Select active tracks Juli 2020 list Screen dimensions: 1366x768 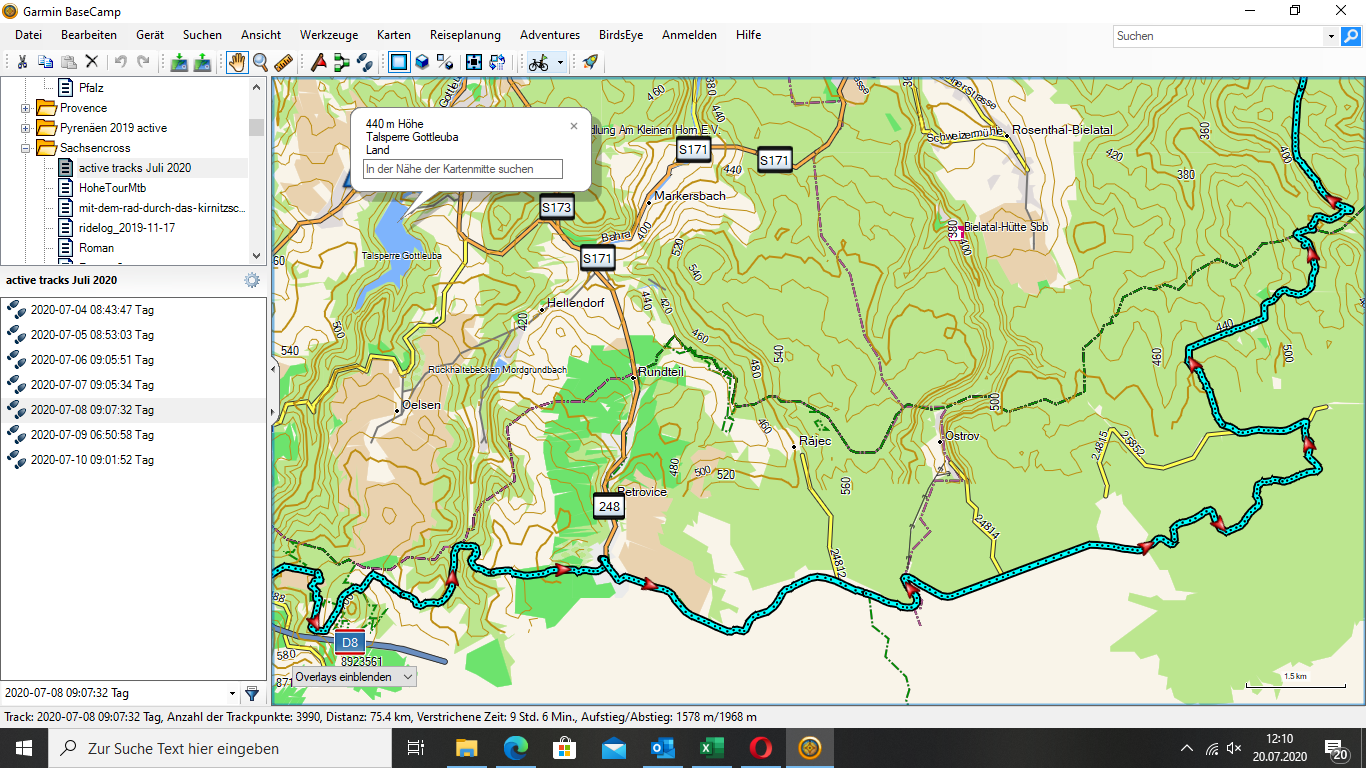[x=134, y=168]
